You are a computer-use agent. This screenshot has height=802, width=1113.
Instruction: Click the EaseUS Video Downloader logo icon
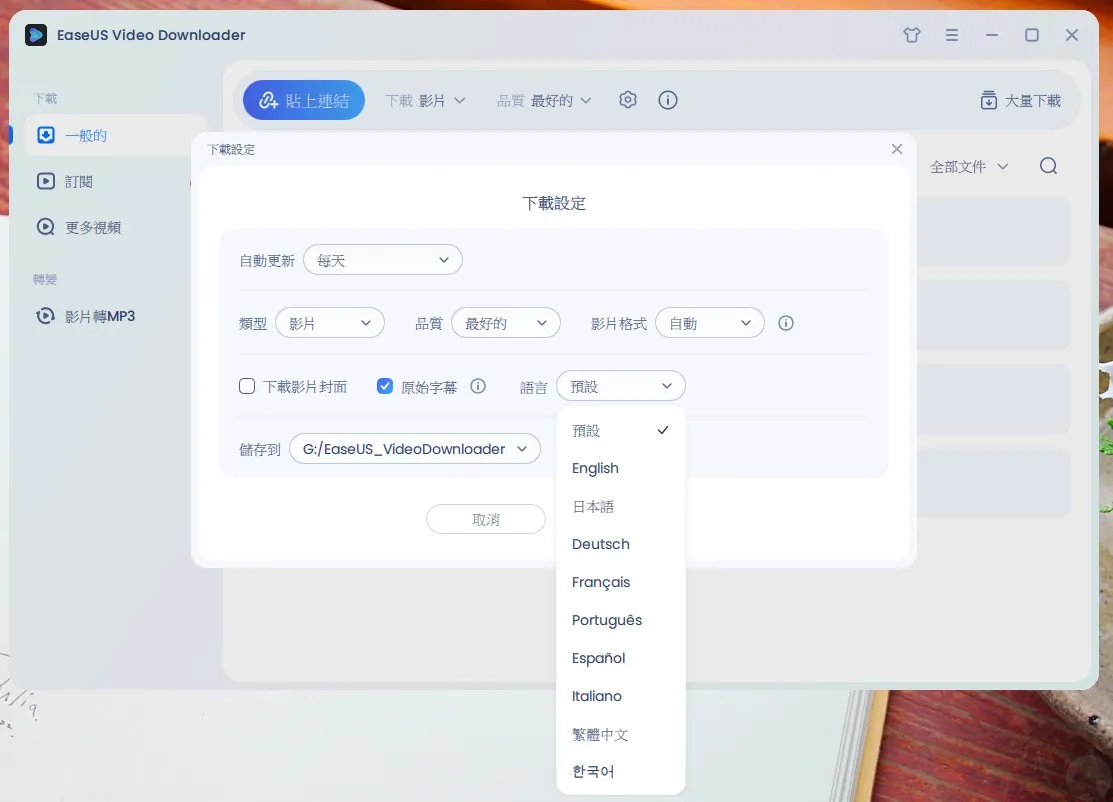point(35,35)
